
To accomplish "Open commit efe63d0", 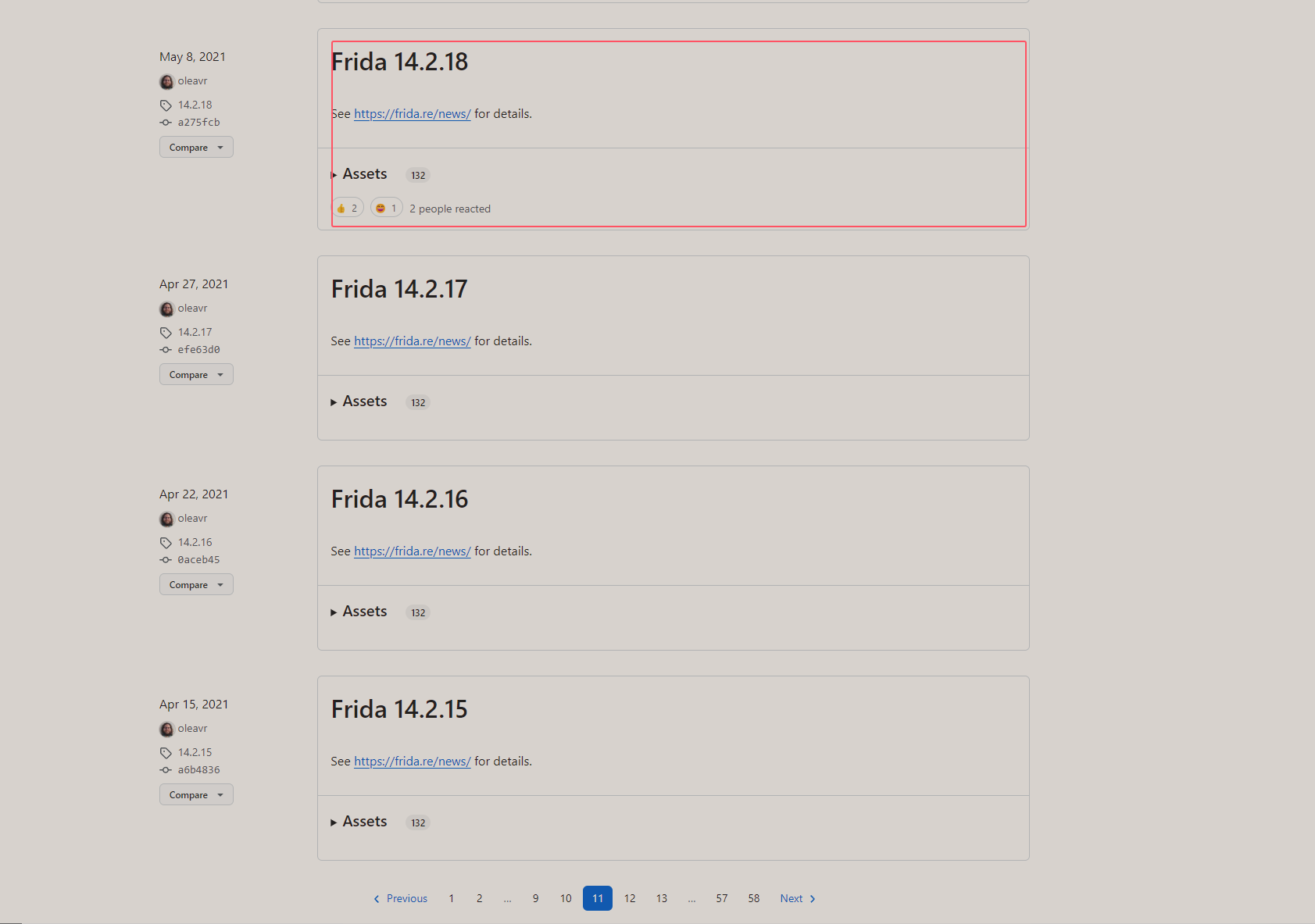I will [198, 350].
